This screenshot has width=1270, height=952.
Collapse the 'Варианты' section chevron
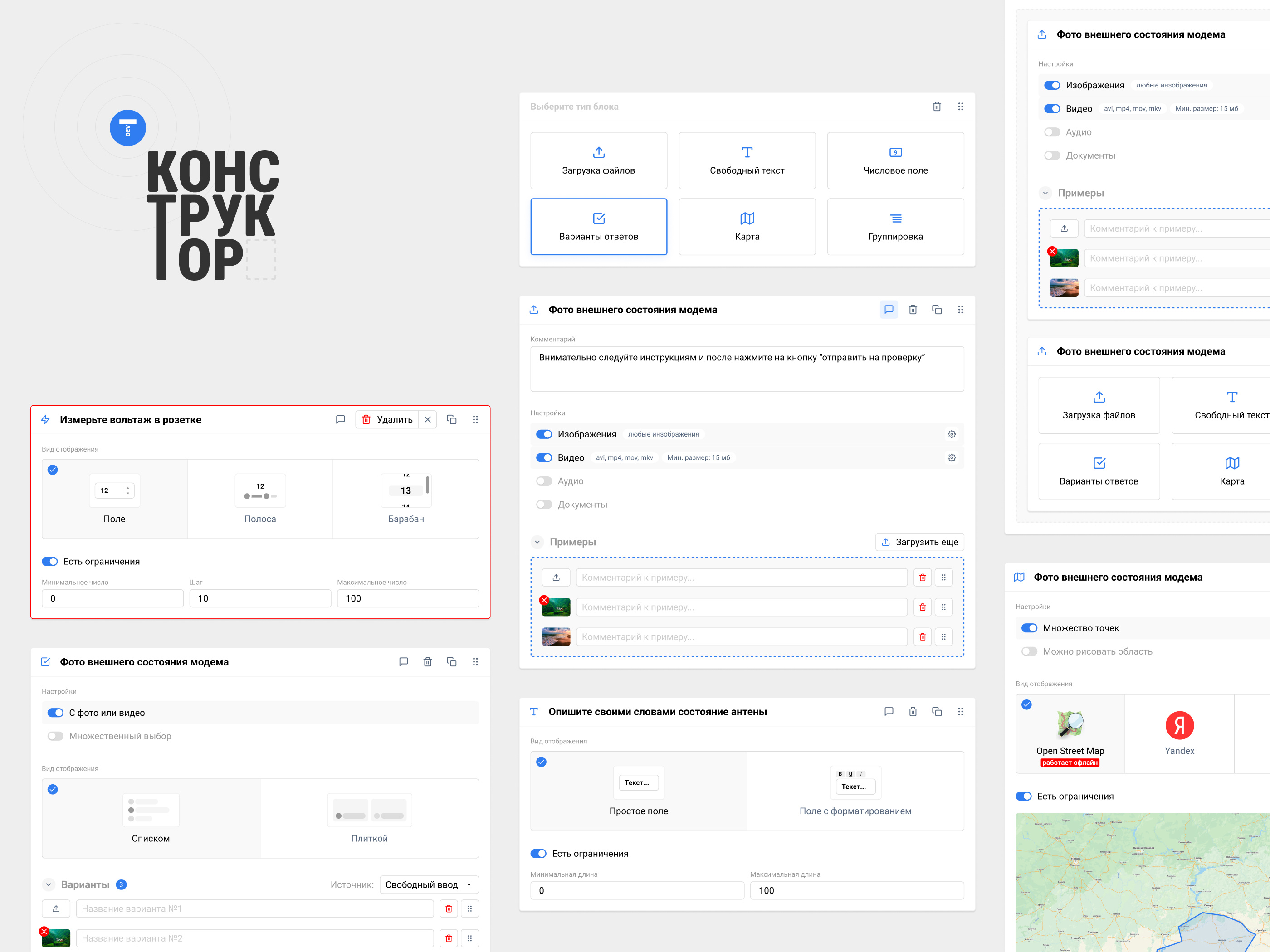point(48,884)
